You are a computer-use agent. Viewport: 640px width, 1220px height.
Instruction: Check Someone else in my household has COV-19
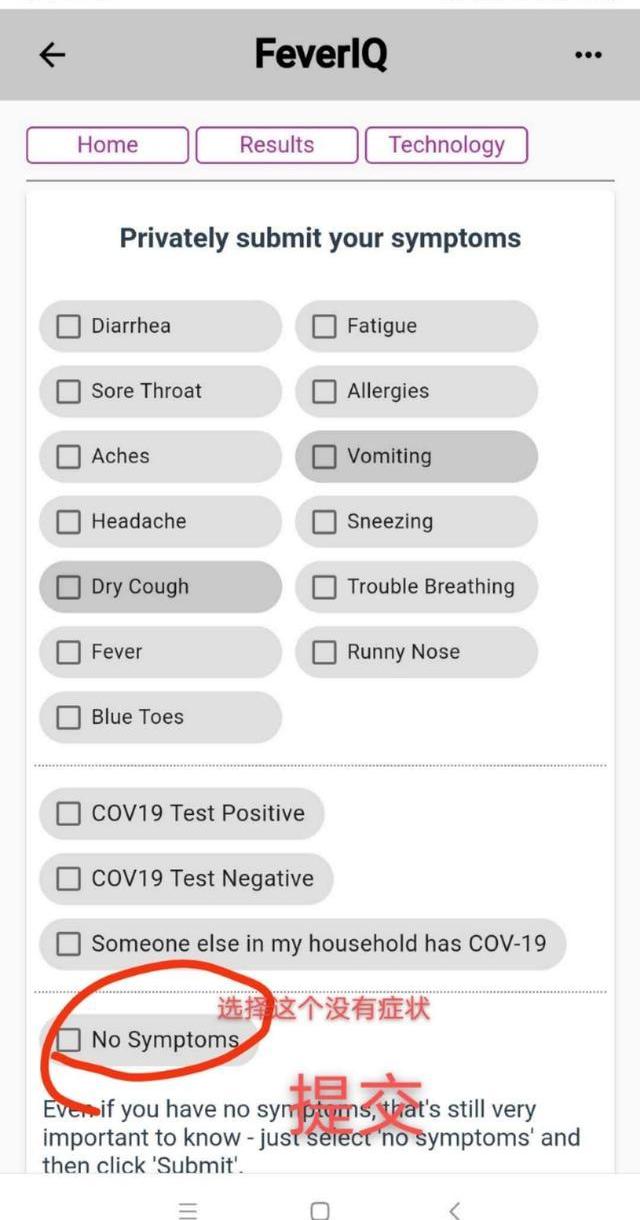pyautogui.click(x=68, y=944)
